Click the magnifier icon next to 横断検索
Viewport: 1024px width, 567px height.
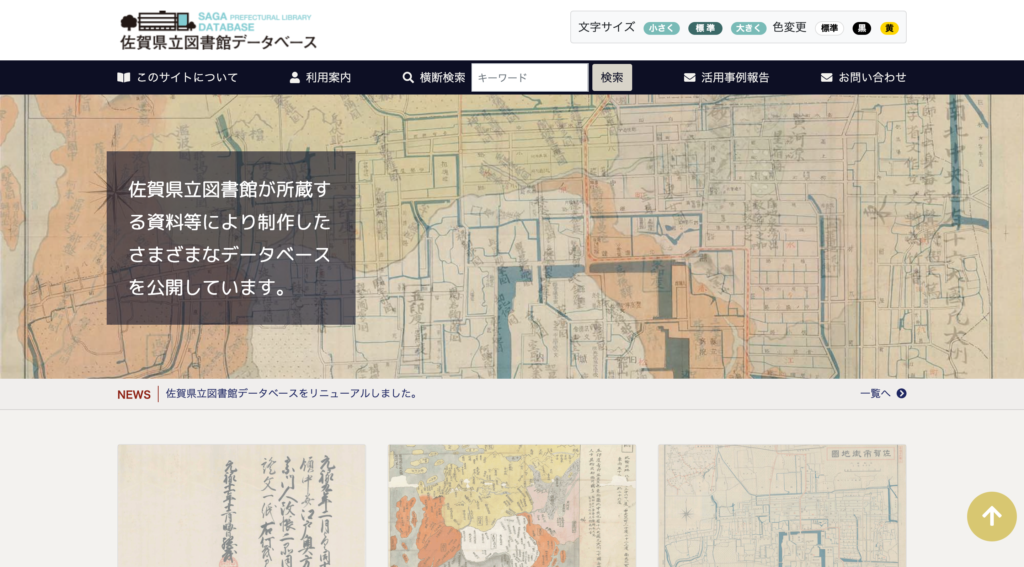click(x=408, y=77)
